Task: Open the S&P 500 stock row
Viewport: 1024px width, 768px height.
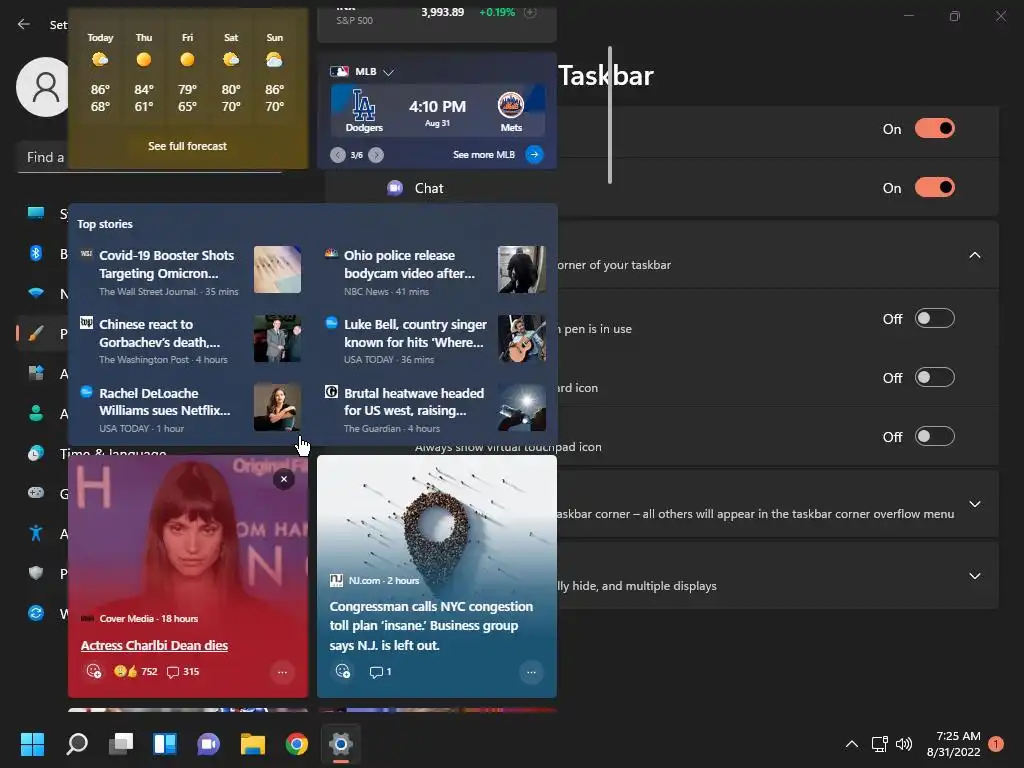Action: coord(437,16)
